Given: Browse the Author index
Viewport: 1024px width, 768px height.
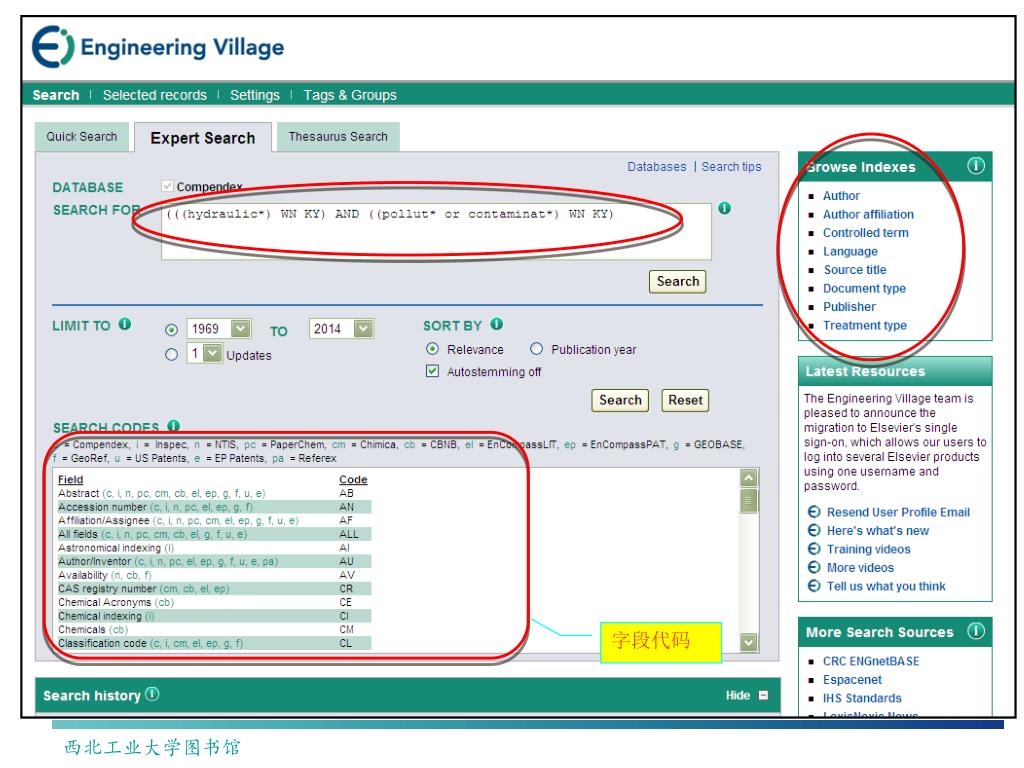Looking at the screenshot, I should [841, 195].
